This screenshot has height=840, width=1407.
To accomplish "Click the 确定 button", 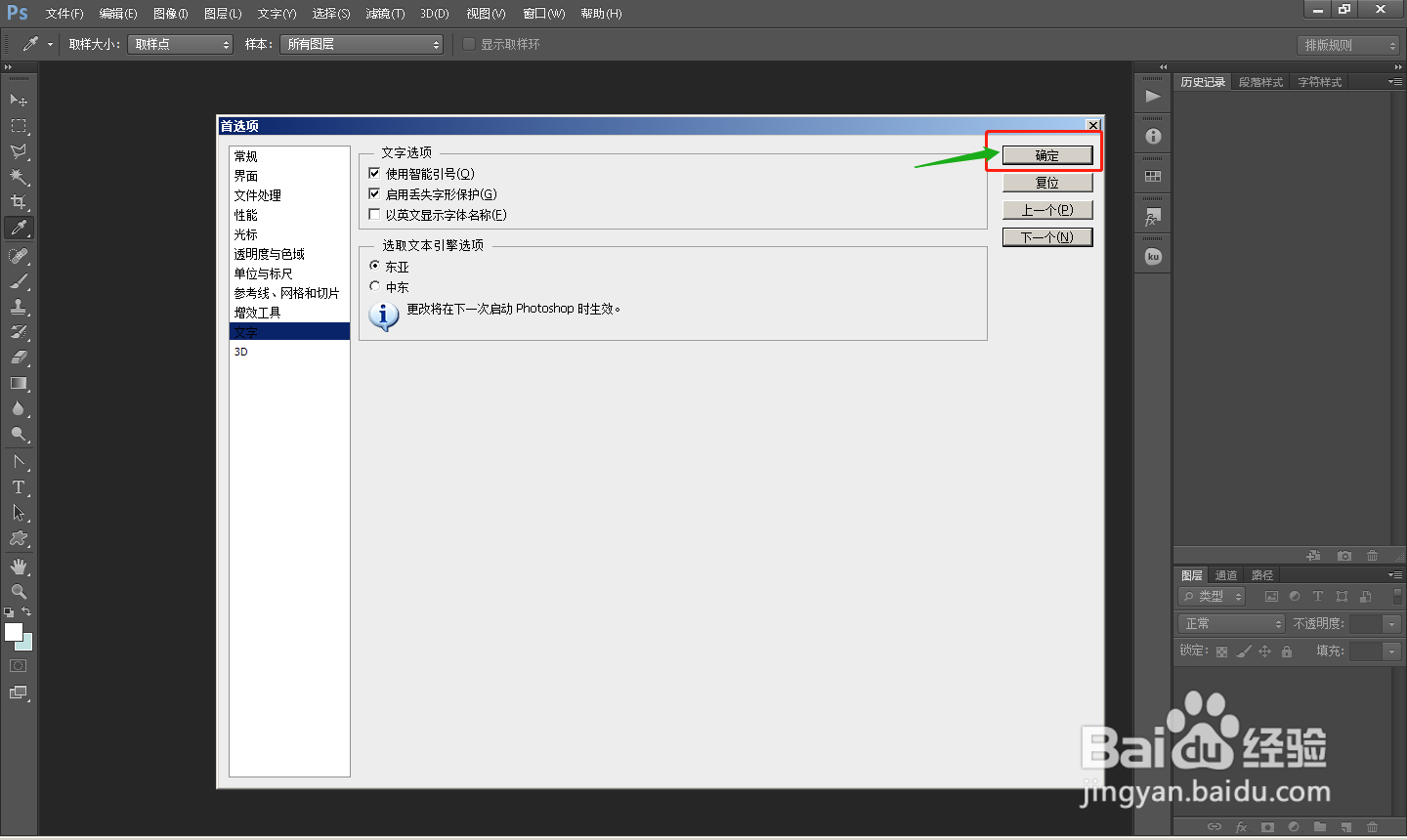I will click(x=1047, y=155).
